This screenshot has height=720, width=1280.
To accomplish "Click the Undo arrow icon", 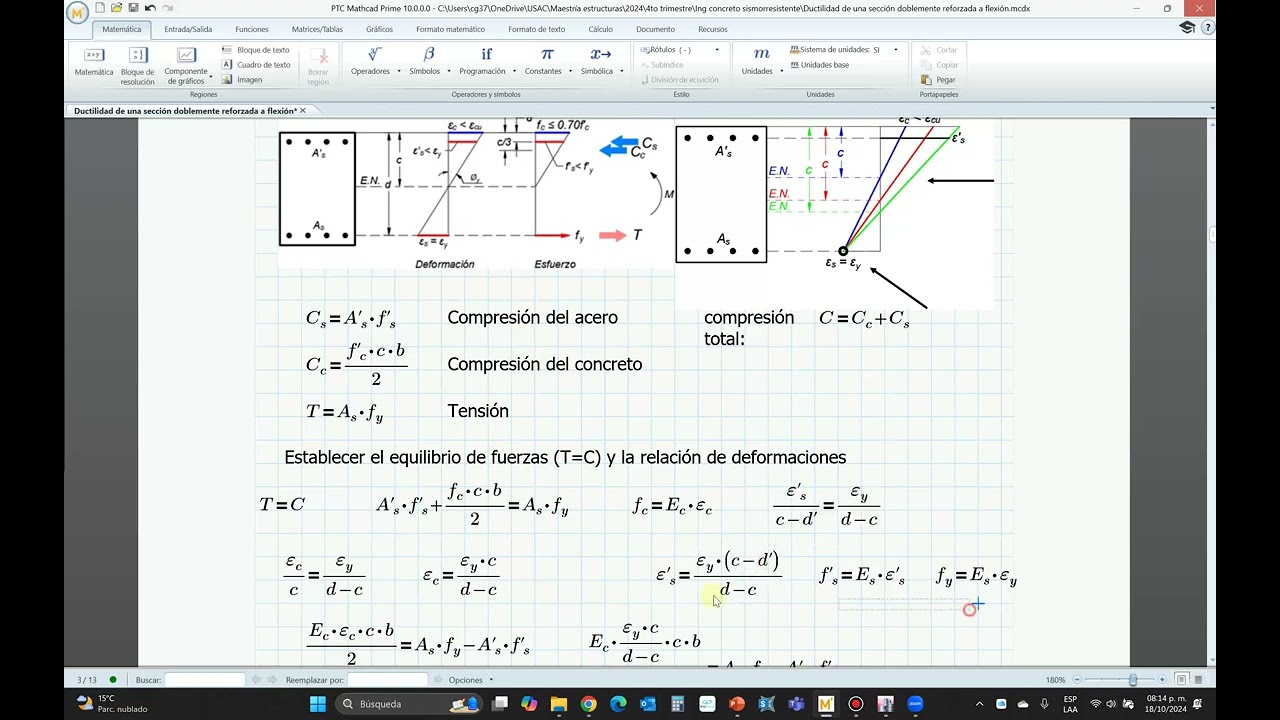I will coord(150,8).
